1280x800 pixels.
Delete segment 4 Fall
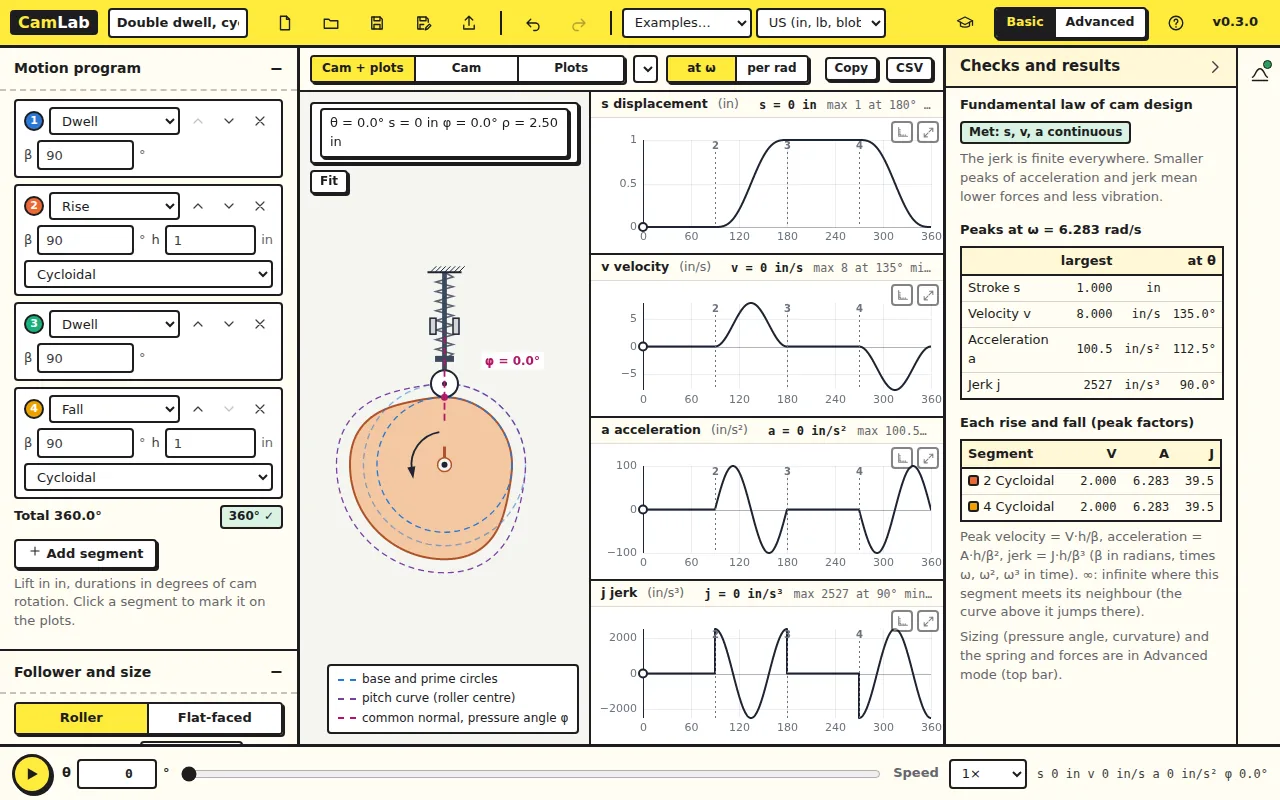260,409
